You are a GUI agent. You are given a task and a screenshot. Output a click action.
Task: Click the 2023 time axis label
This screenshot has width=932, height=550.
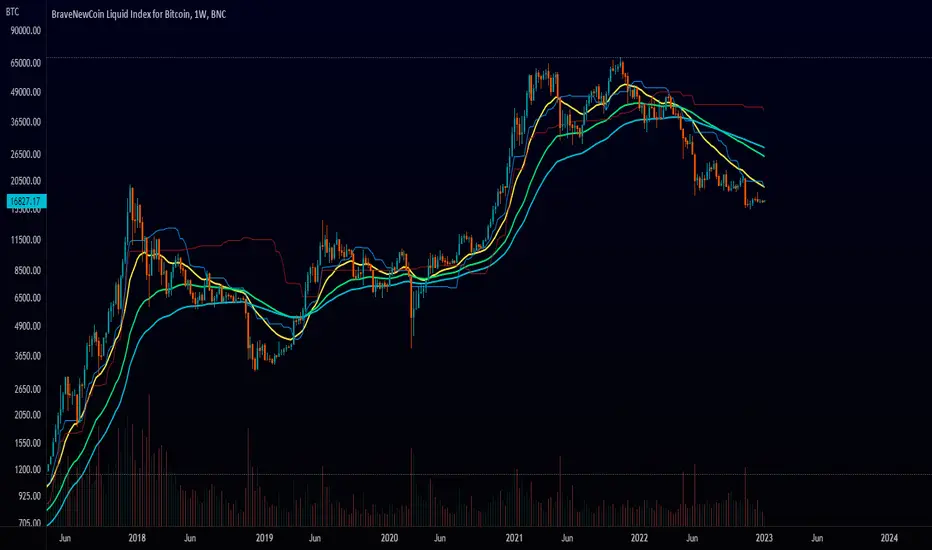764,538
